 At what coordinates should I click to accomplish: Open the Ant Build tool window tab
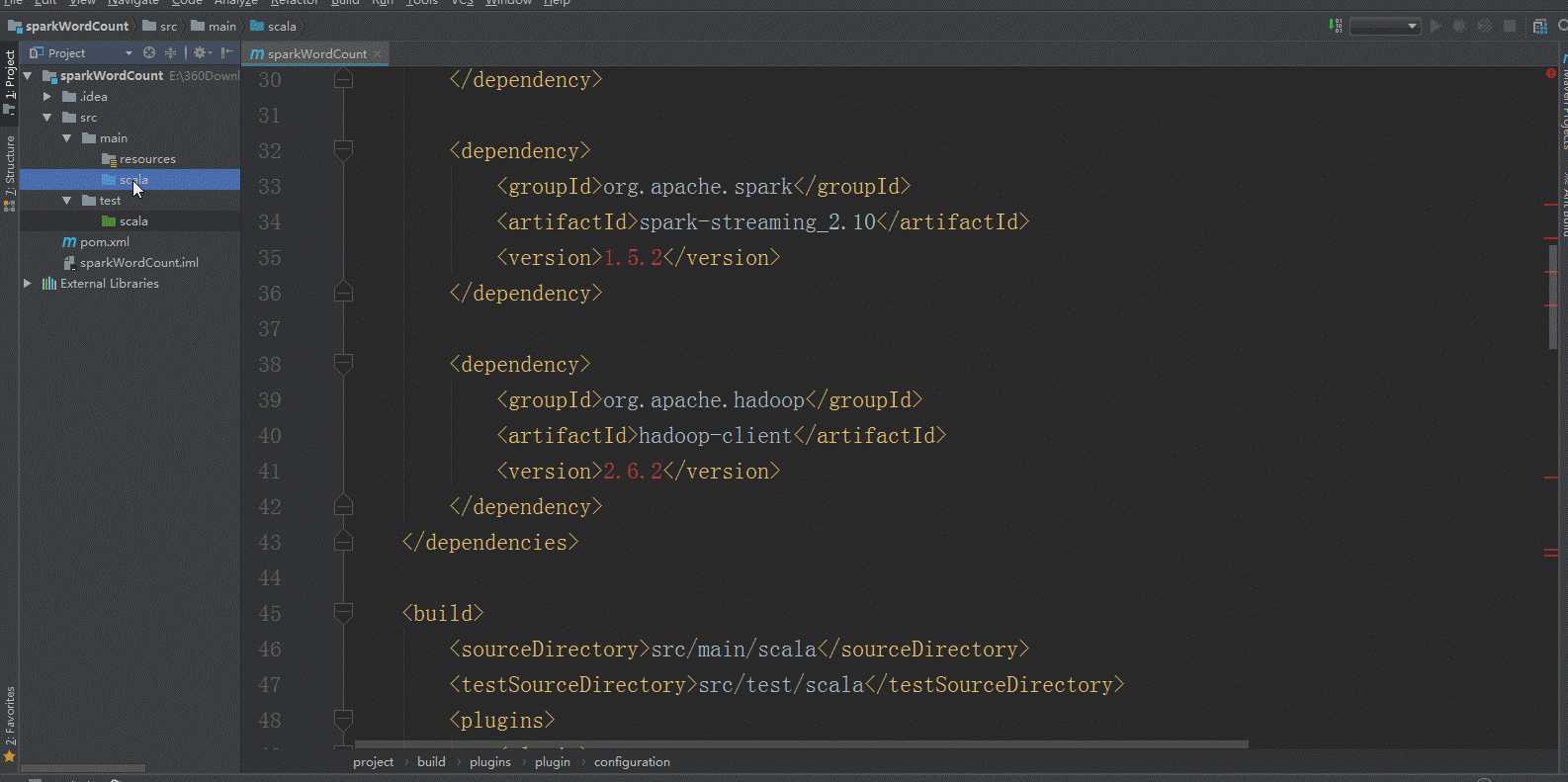[x=1564, y=205]
